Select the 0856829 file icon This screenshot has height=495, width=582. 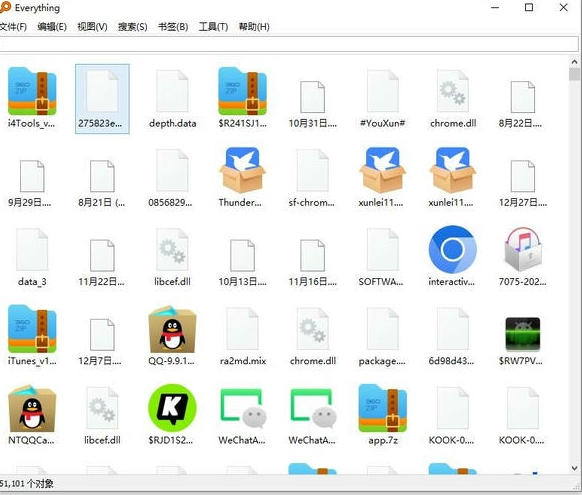172,171
